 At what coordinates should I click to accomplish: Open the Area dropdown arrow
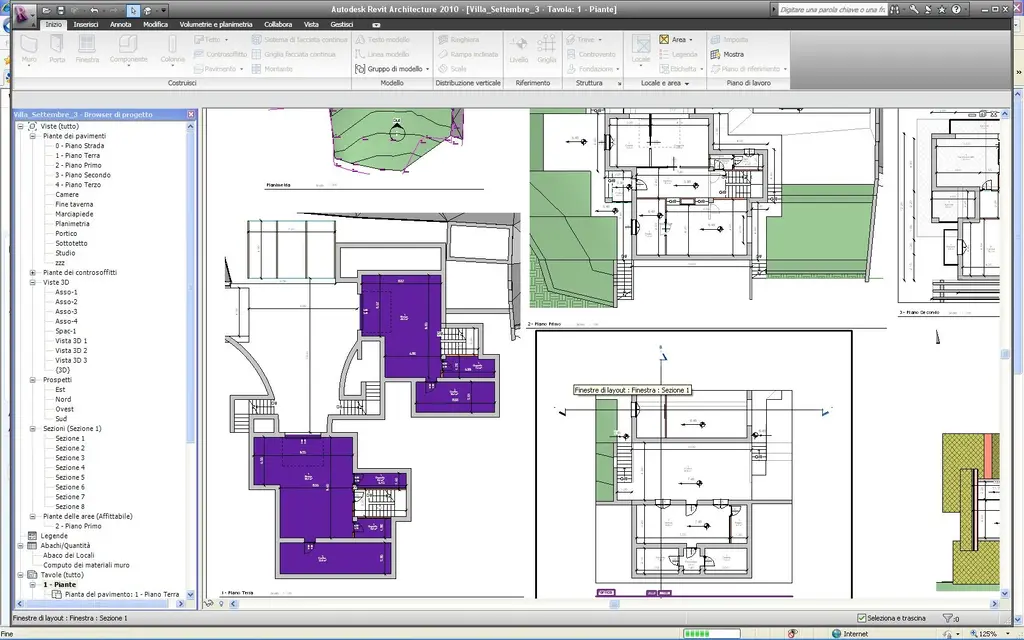(x=691, y=40)
